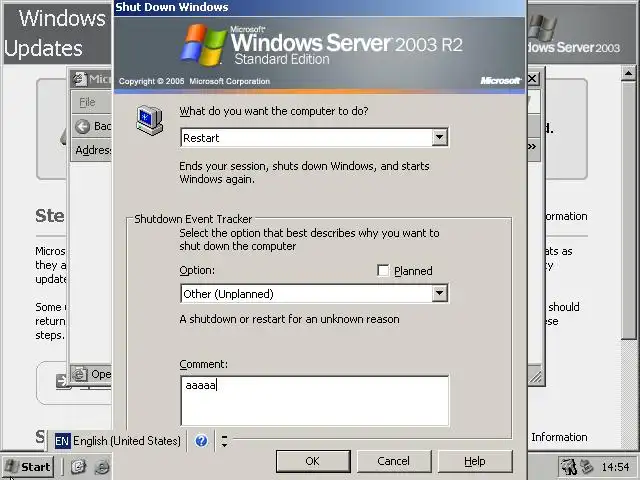This screenshot has height=480, width=640.
Task: Launch Internet Explorer from quick launch
Action: click(102, 466)
